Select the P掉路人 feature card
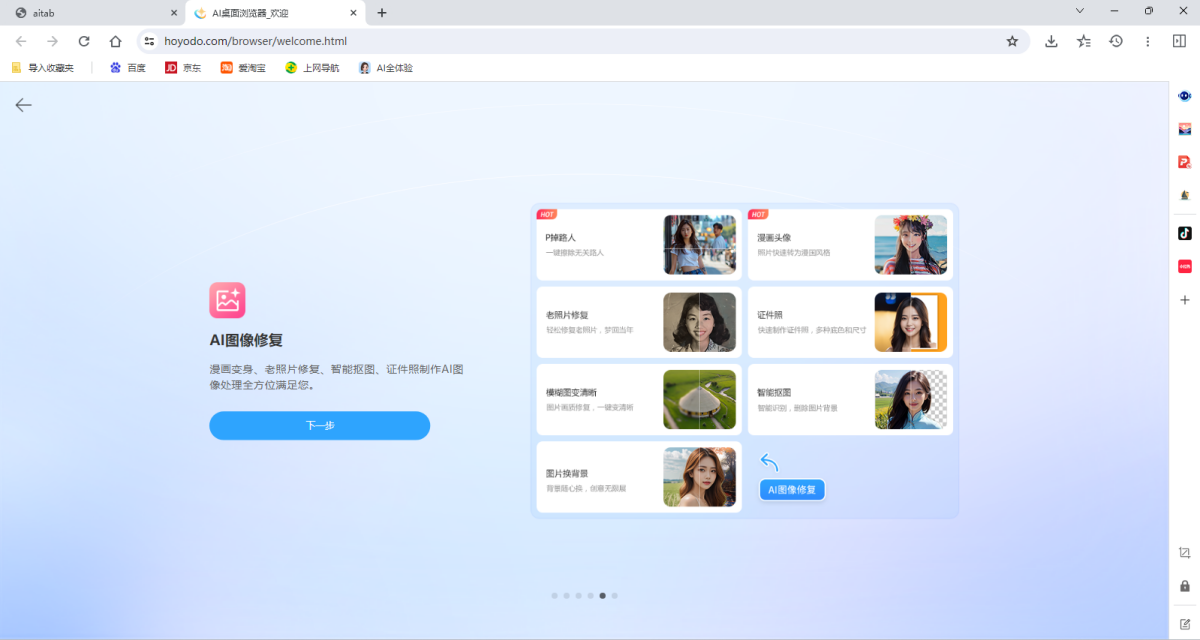This screenshot has width=1200, height=640. [639, 244]
